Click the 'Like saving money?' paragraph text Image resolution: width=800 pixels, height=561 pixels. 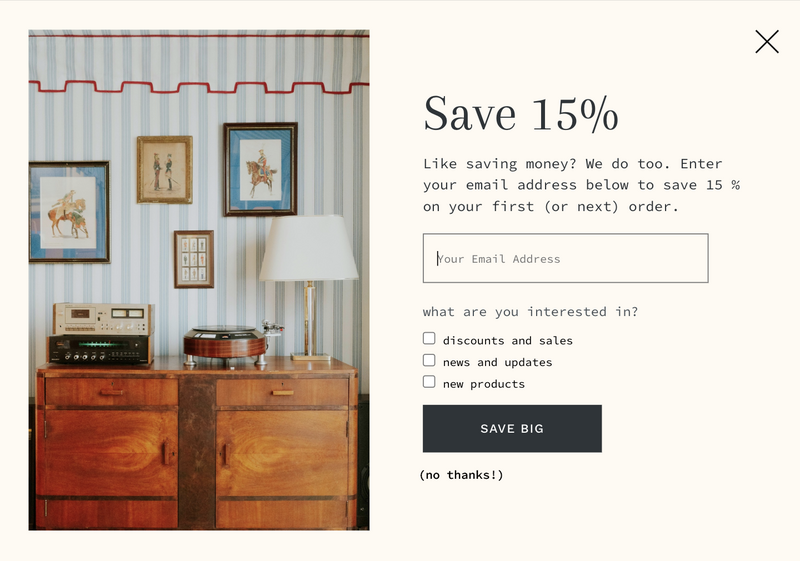[x=581, y=185]
